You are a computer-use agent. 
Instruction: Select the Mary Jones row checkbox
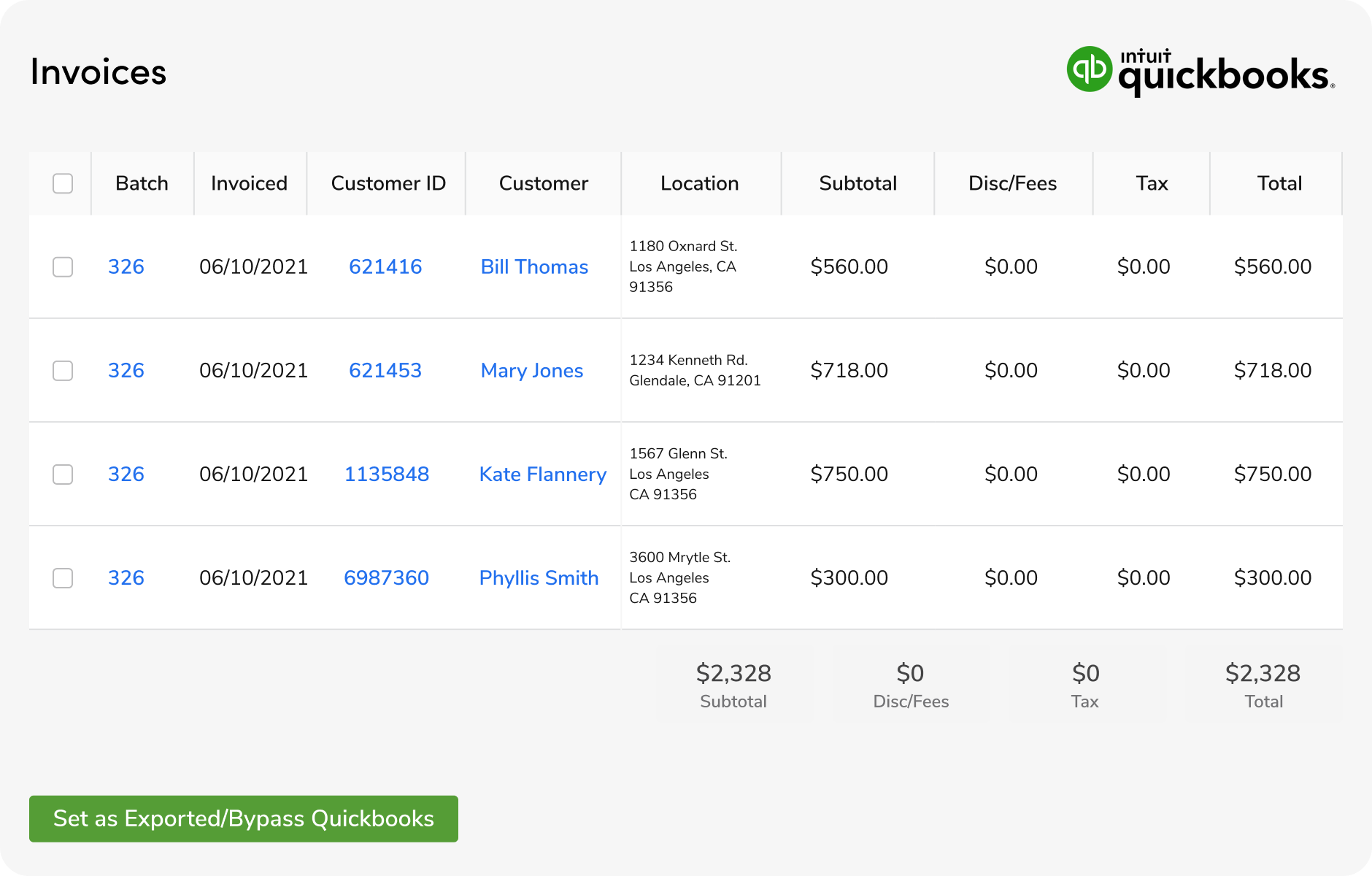63,371
